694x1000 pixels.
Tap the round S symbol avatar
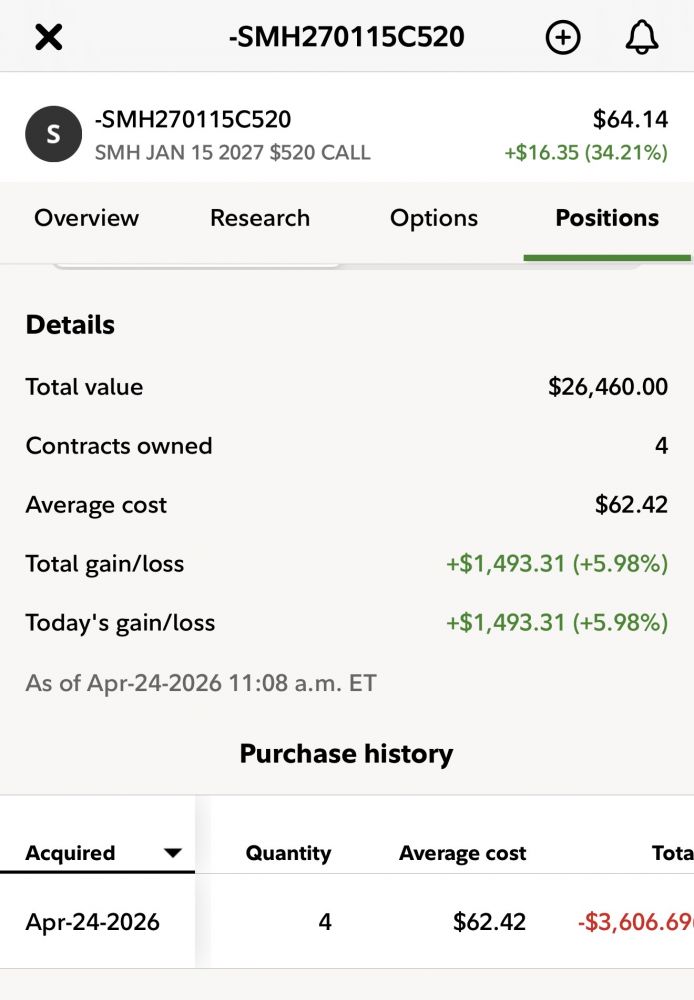(53, 135)
